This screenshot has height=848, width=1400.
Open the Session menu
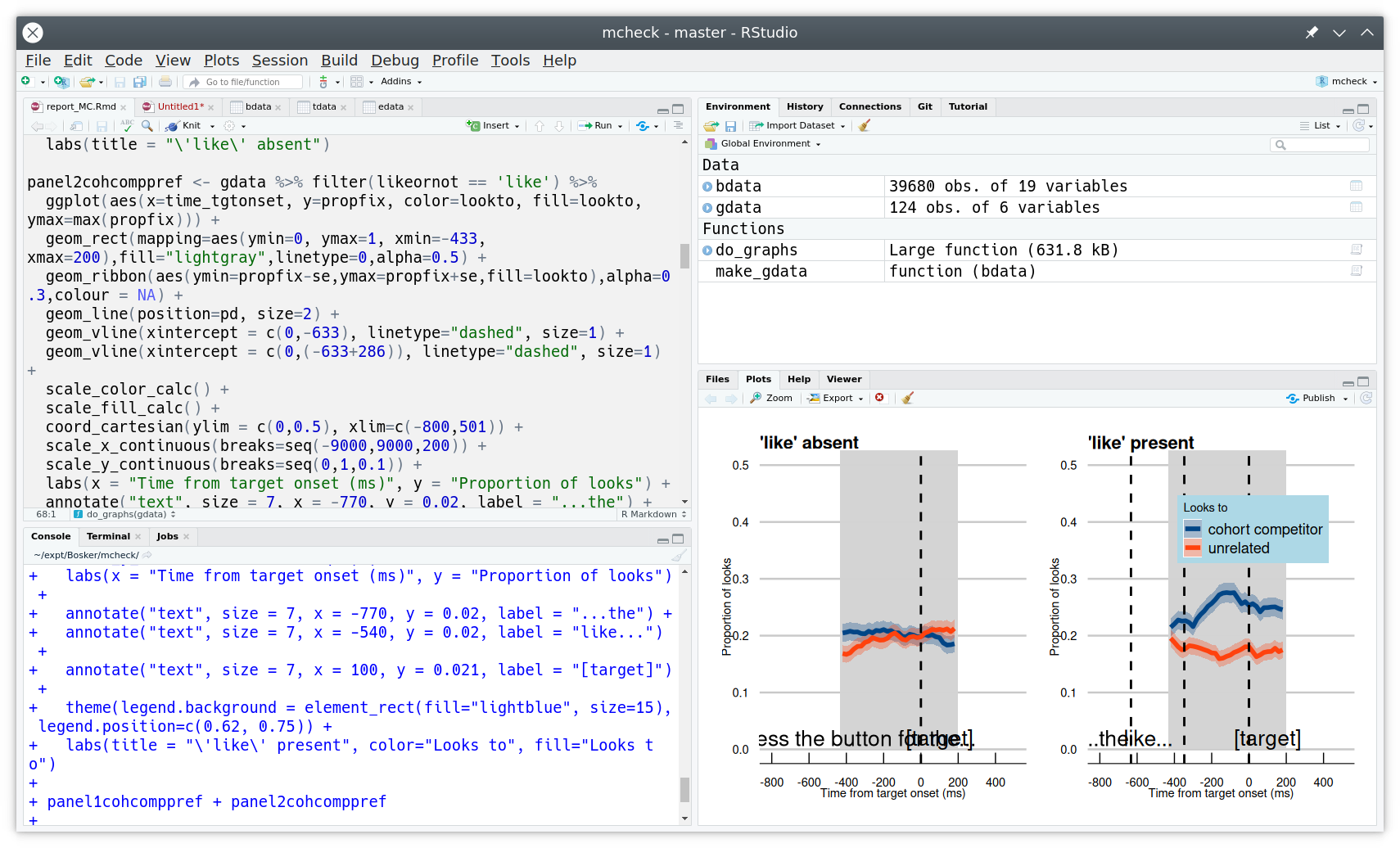coord(280,60)
